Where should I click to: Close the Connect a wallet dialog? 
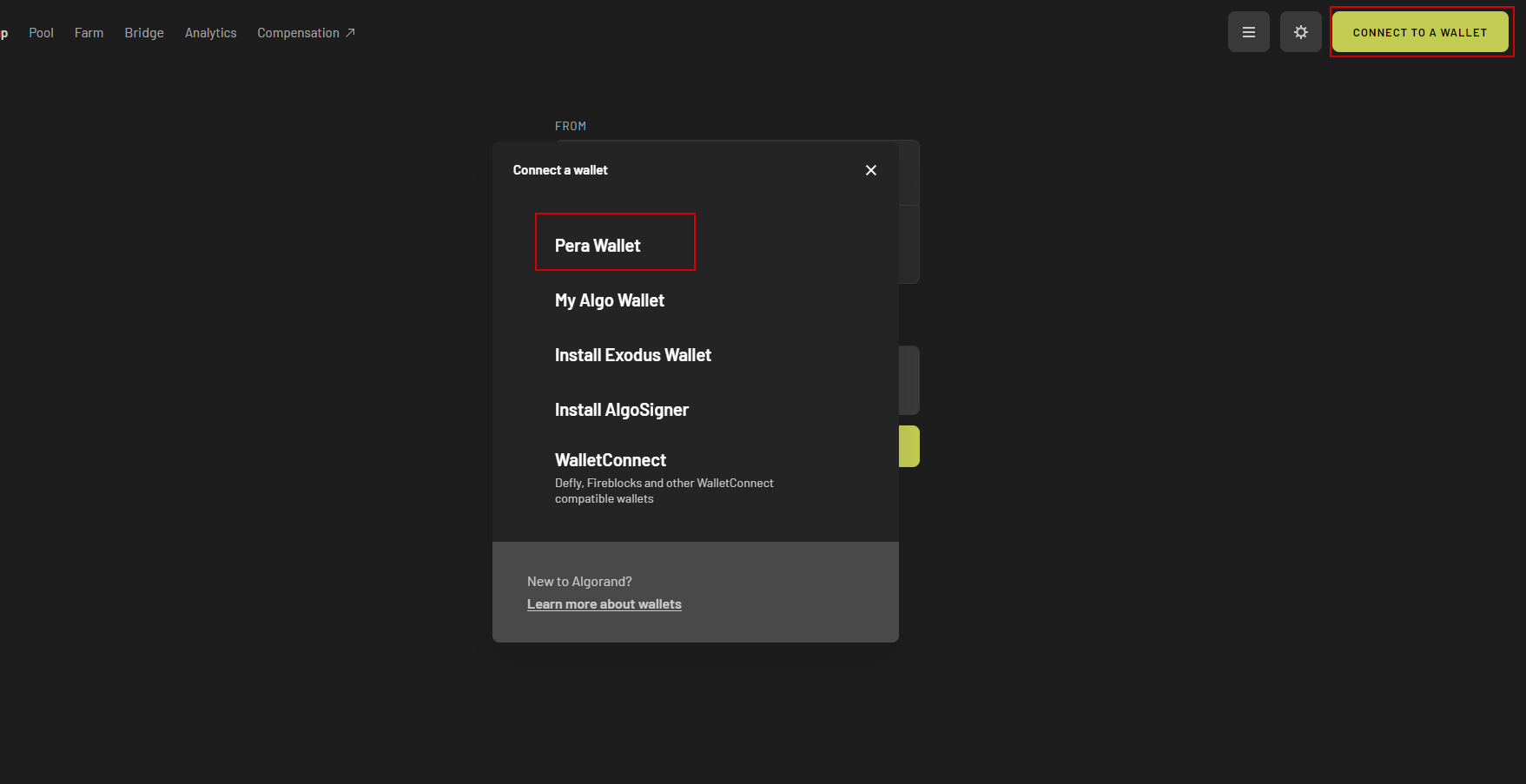(870, 170)
